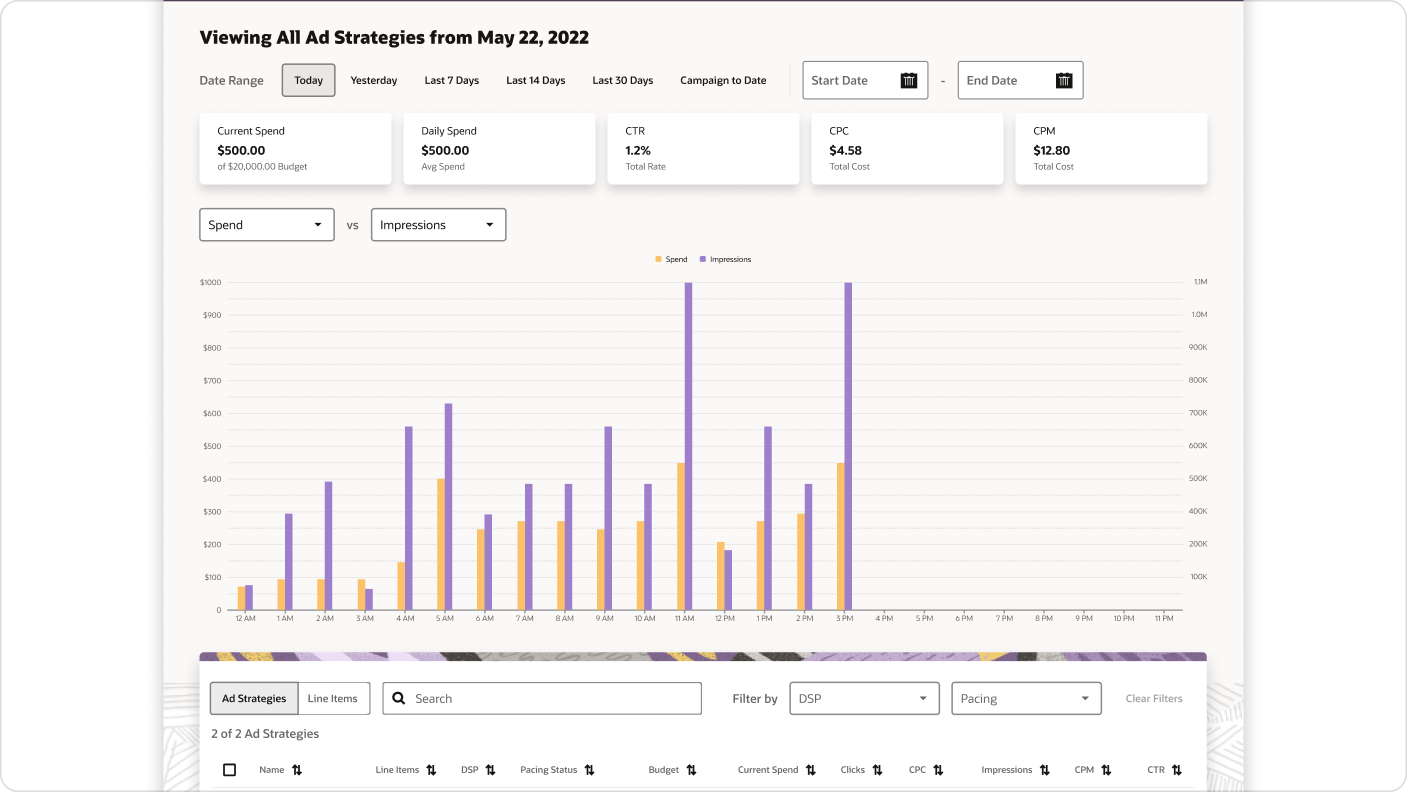
Task: Sort by Line Items column arrows
Action: click(x=431, y=770)
